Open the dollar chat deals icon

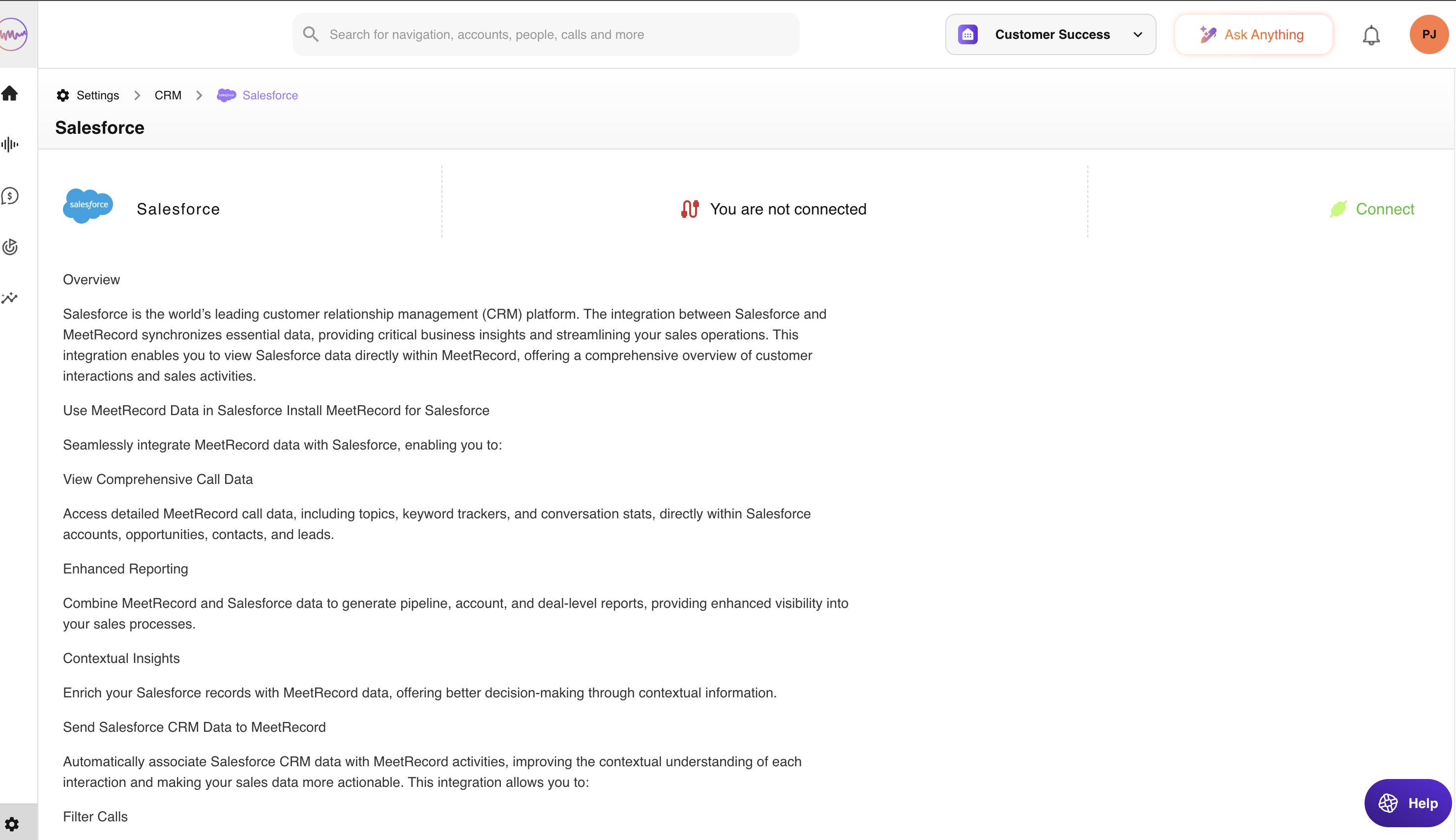click(10, 196)
